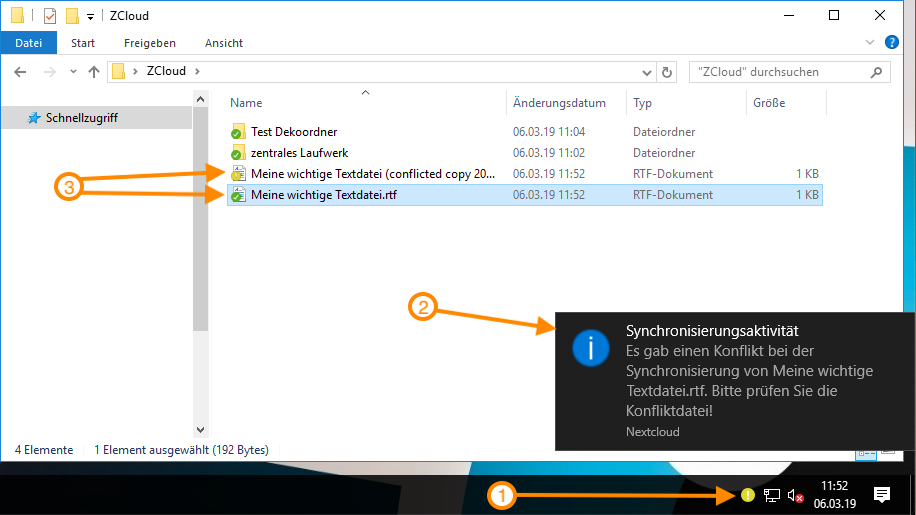
Task: Go up one folder level
Action: (x=93, y=72)
